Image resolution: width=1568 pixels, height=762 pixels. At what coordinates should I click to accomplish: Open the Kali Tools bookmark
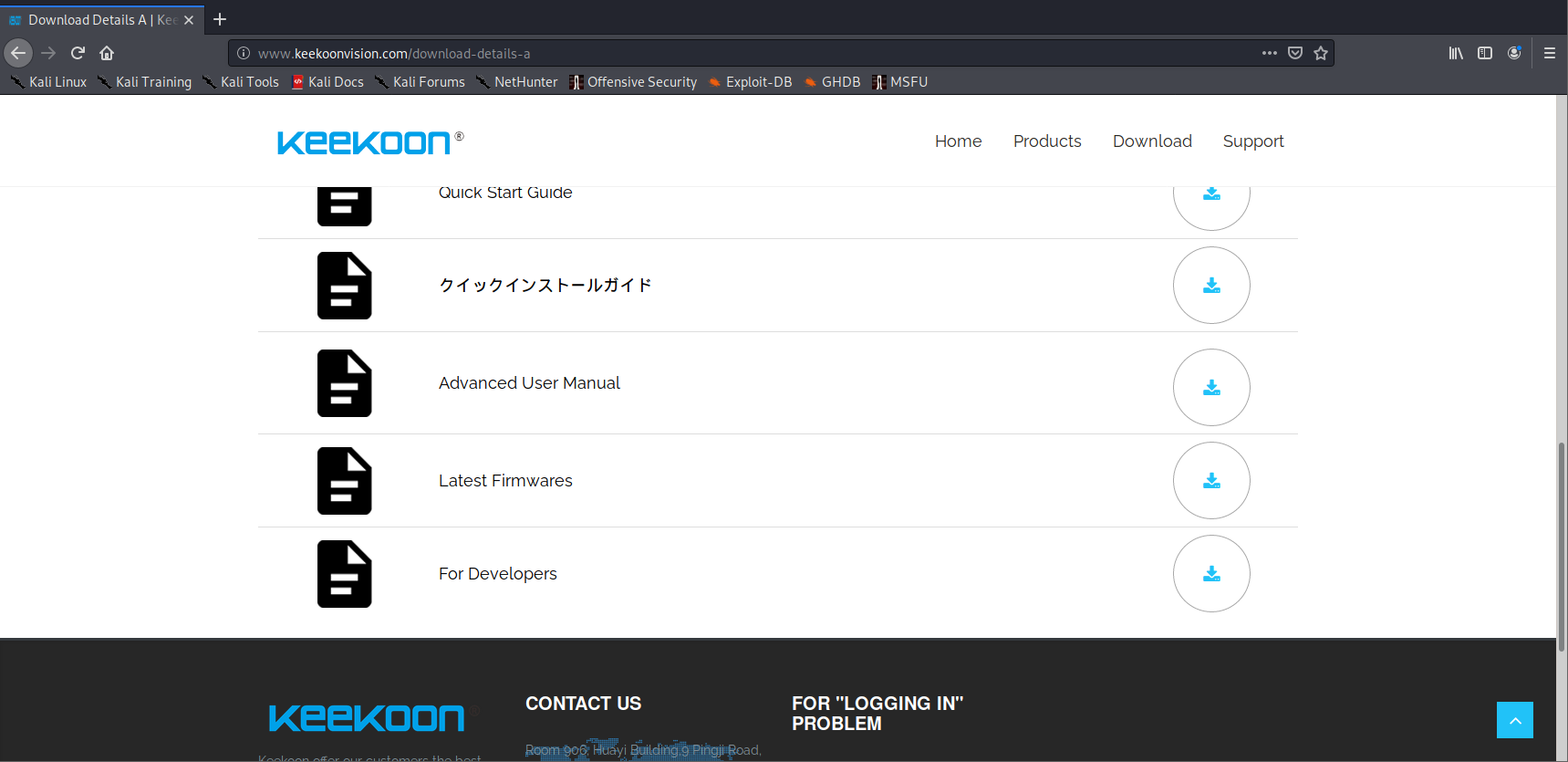241,82
